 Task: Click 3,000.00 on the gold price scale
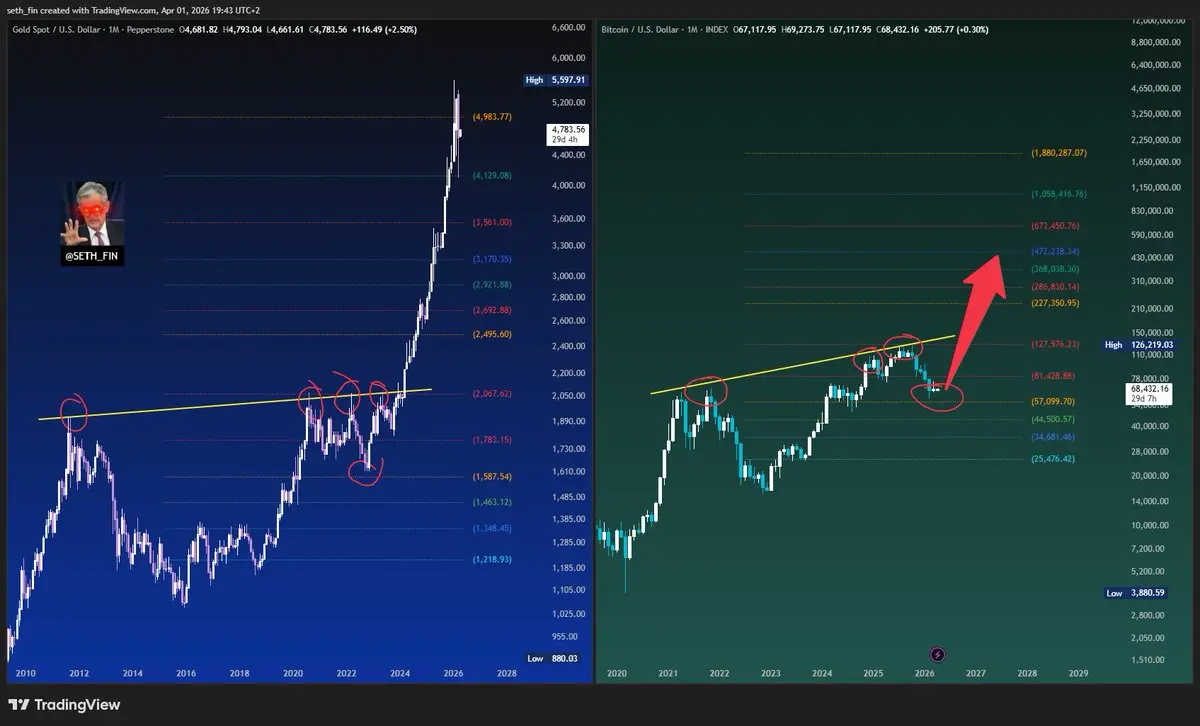pyautogui.click(x=568, y=276)
